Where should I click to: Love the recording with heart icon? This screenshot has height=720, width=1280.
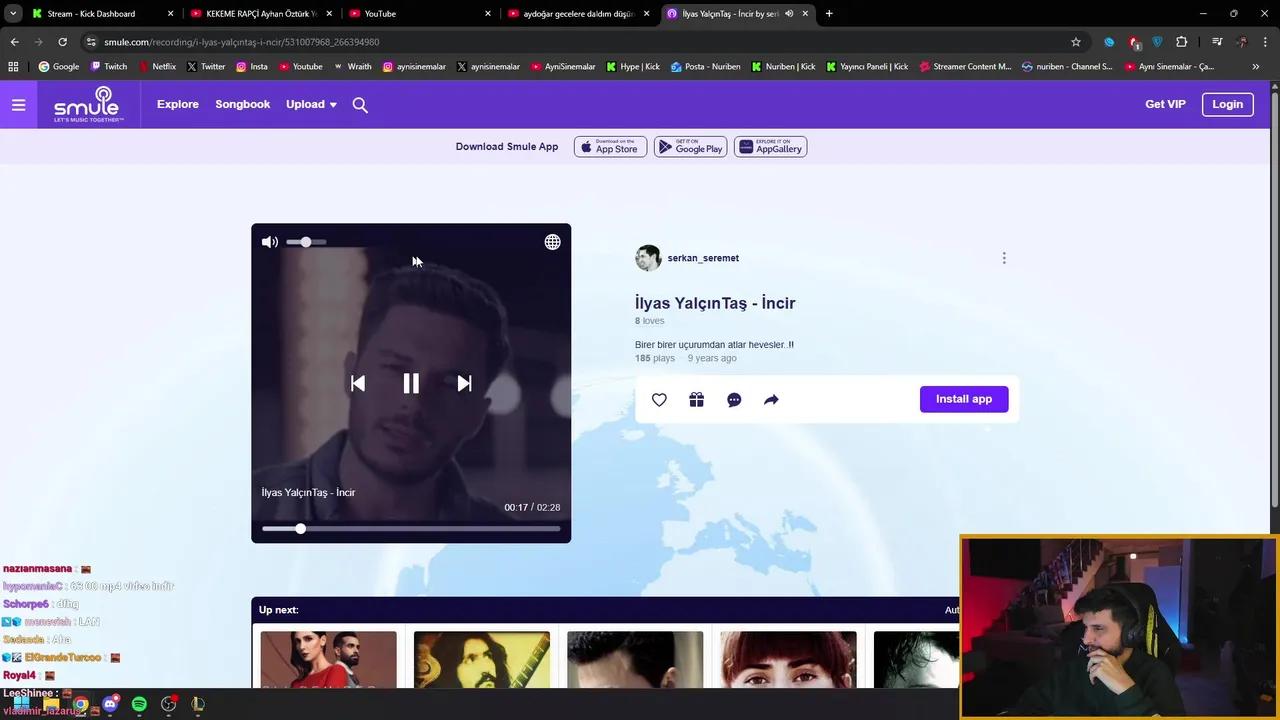coord(659,400)
